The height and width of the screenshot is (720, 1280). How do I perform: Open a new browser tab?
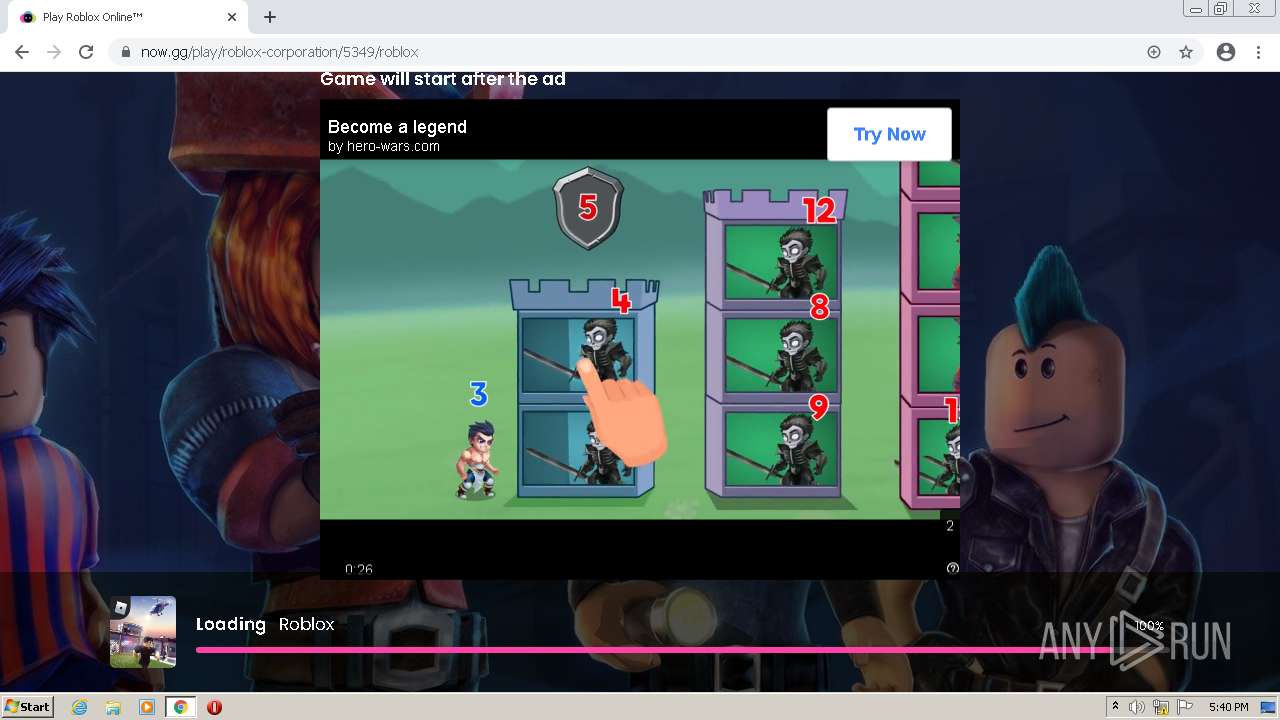[270, 17]
